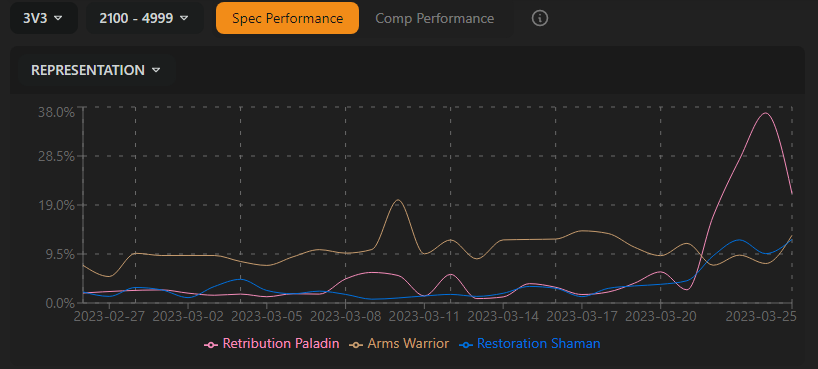818x369 pixels.
Task: Toggle the Restoration Shaman legend entry
Action: [x=529, y=343]
